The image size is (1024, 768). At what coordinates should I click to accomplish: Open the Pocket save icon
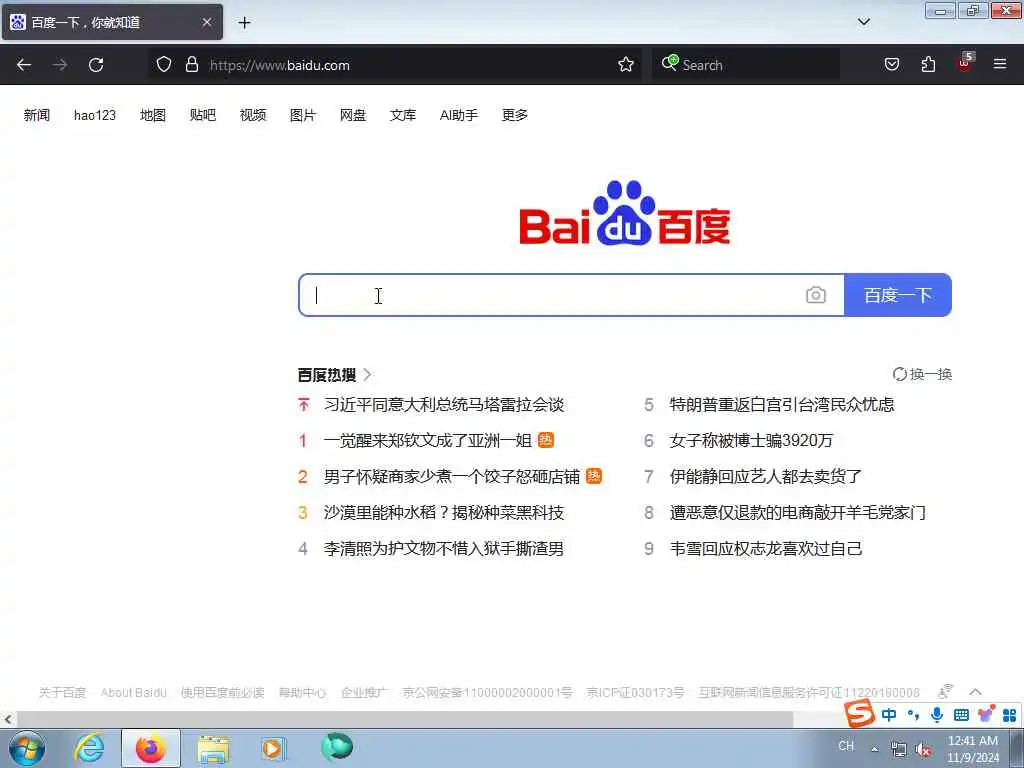click(x=891, y=65)
